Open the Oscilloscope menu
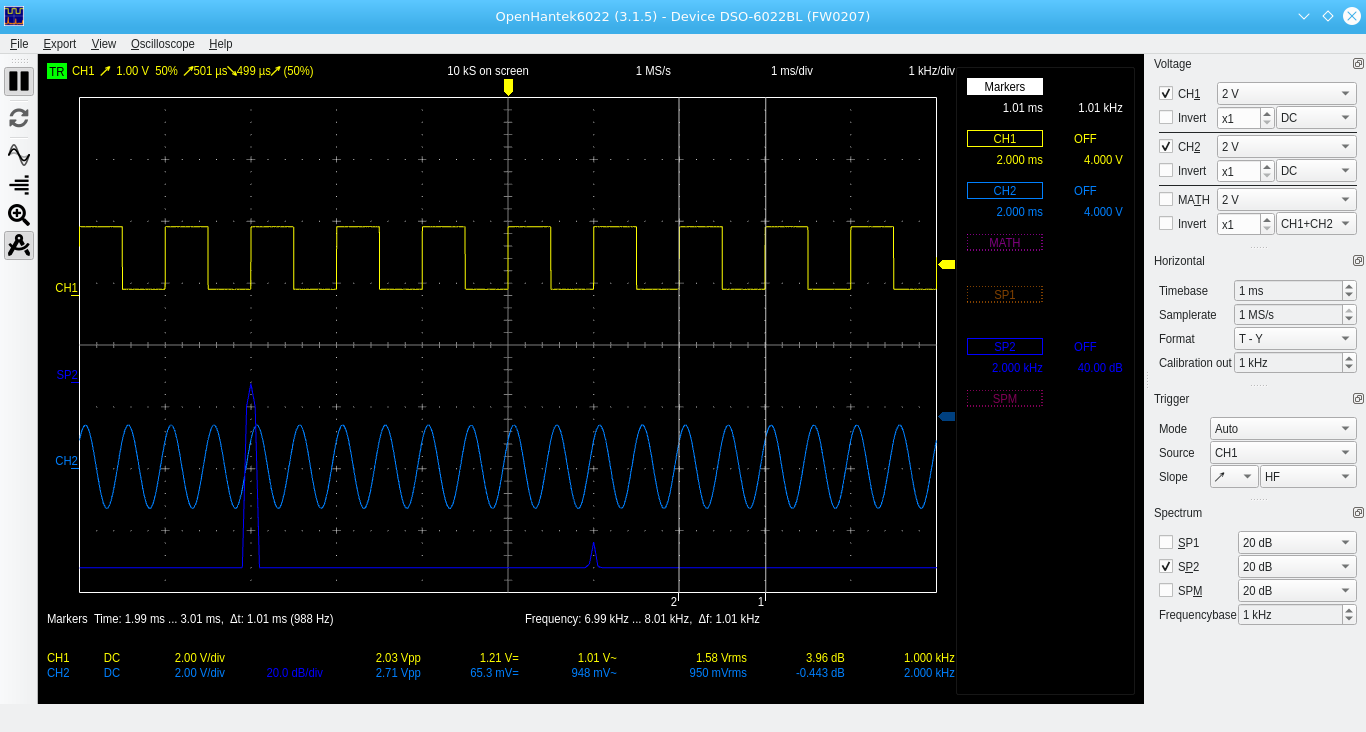 [162, 43]
